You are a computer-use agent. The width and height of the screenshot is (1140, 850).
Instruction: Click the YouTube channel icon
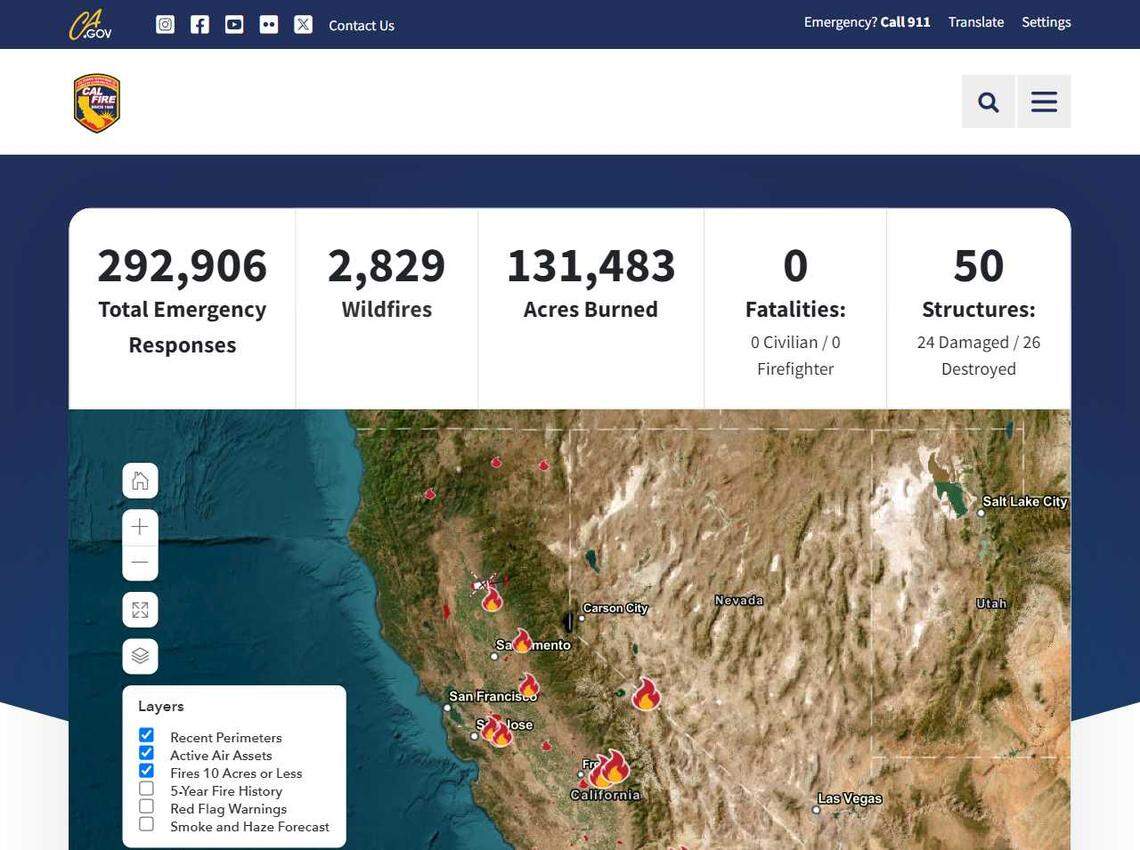[x=233, y=24]
